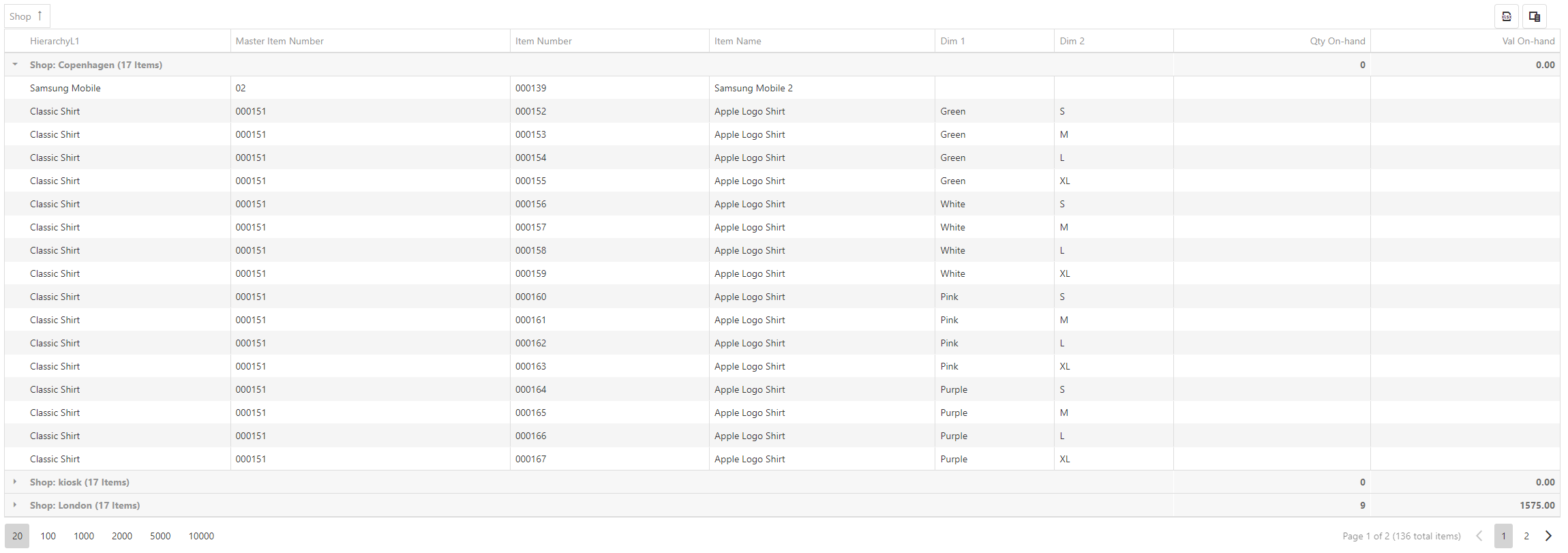This screenshot has height=553, width=1568.
Task: Click item number 000155
Action: [530, 181]
